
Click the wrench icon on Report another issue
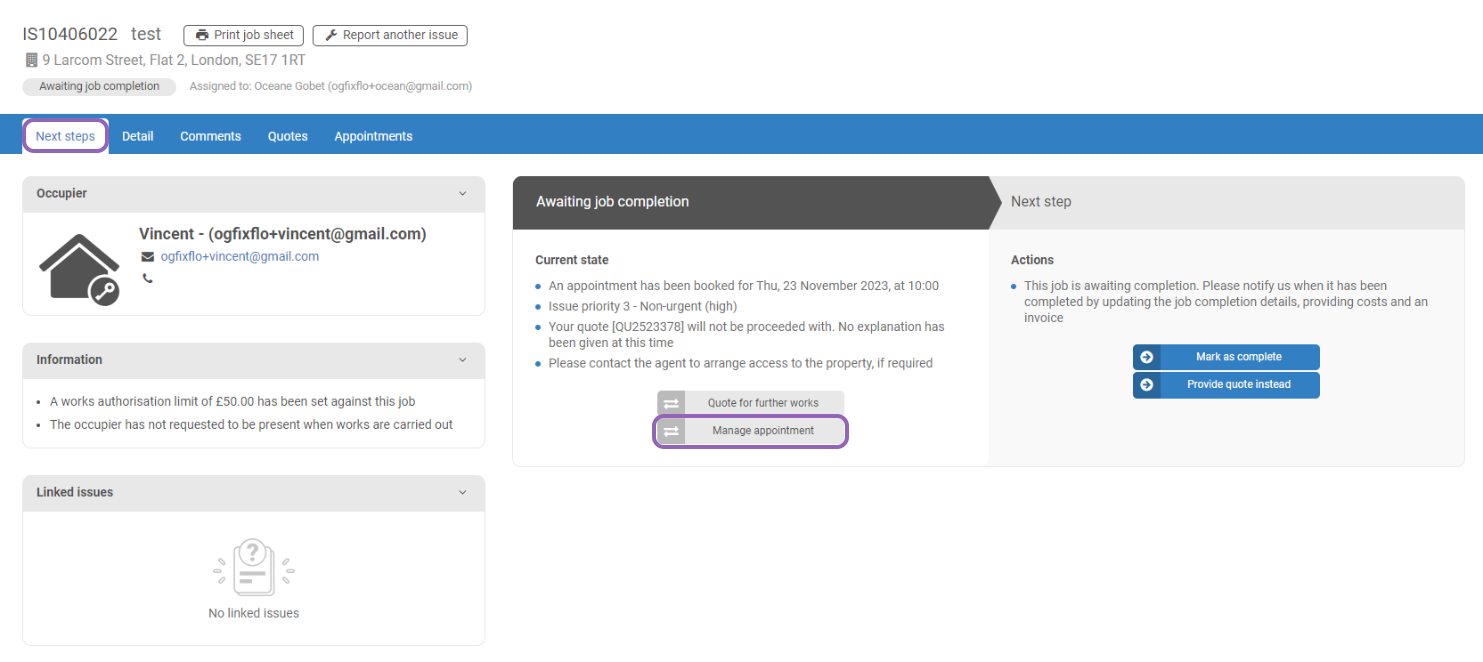(x=331, y=35)
